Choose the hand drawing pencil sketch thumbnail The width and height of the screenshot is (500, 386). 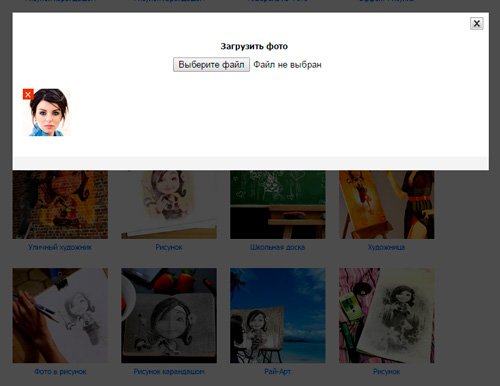pos(60,315)
